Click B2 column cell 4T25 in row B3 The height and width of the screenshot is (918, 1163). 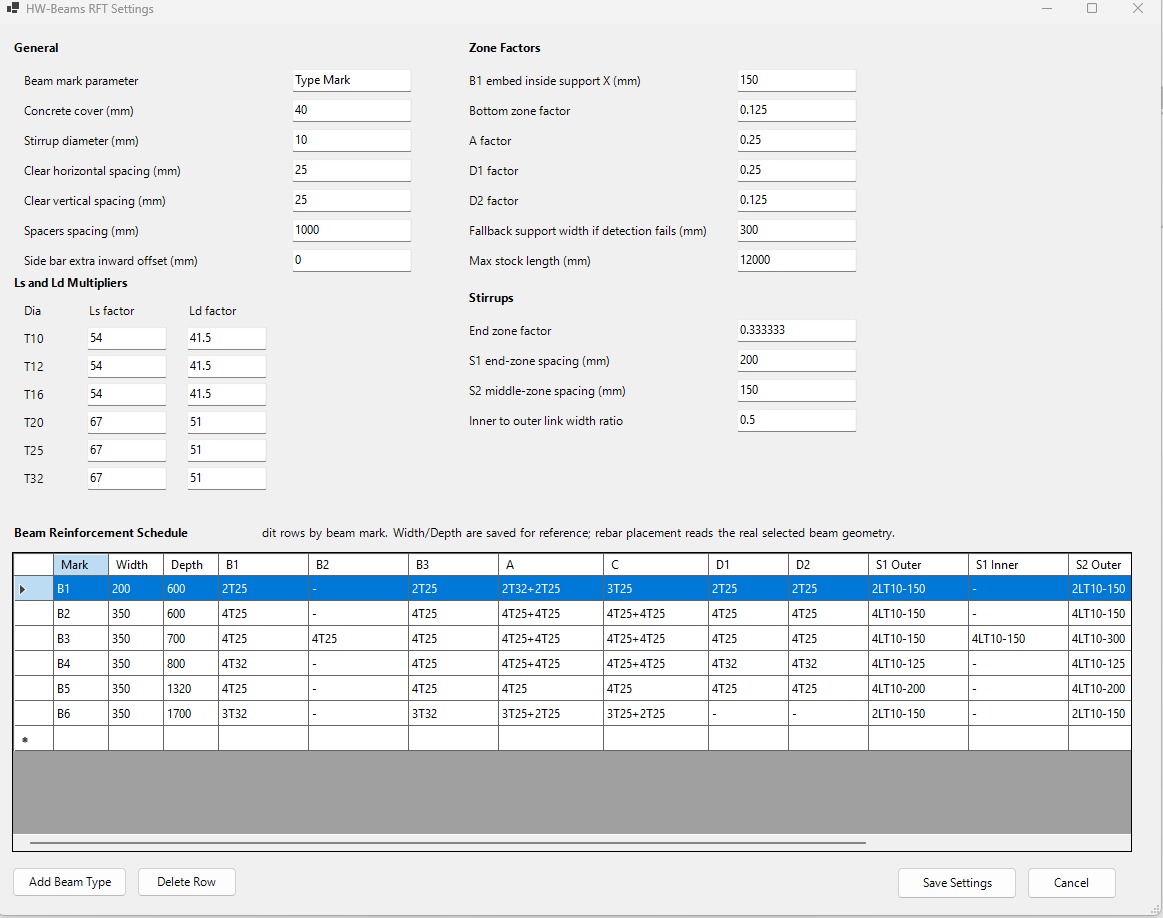[x=358, y=639]
